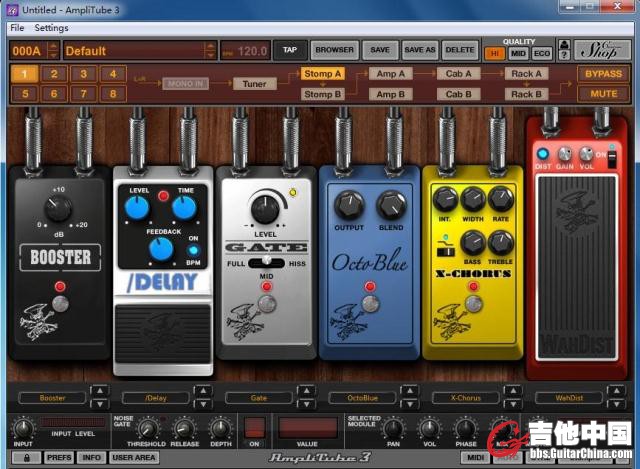Open the Gate slot selector

point(259,398)
